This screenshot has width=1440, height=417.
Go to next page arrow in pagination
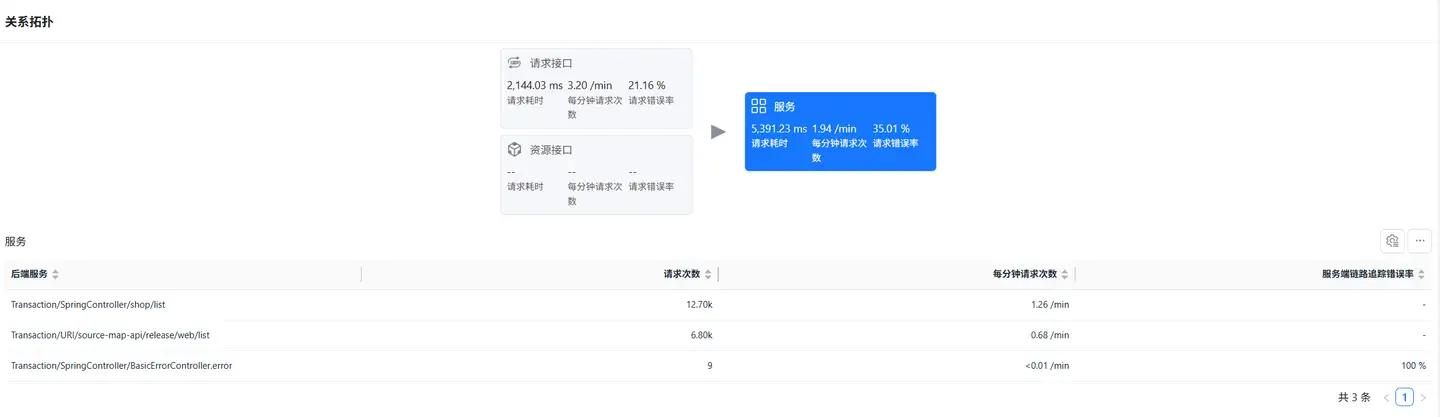(1423, 398)
